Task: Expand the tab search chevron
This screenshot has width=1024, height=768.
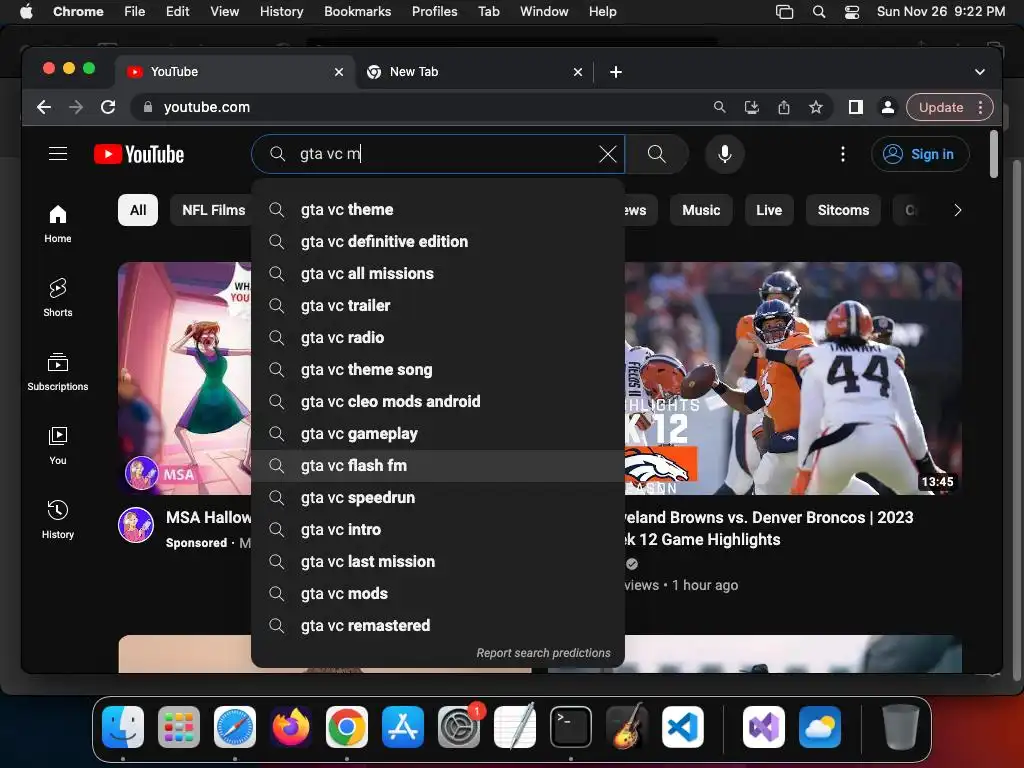Action: click(980, 72)
